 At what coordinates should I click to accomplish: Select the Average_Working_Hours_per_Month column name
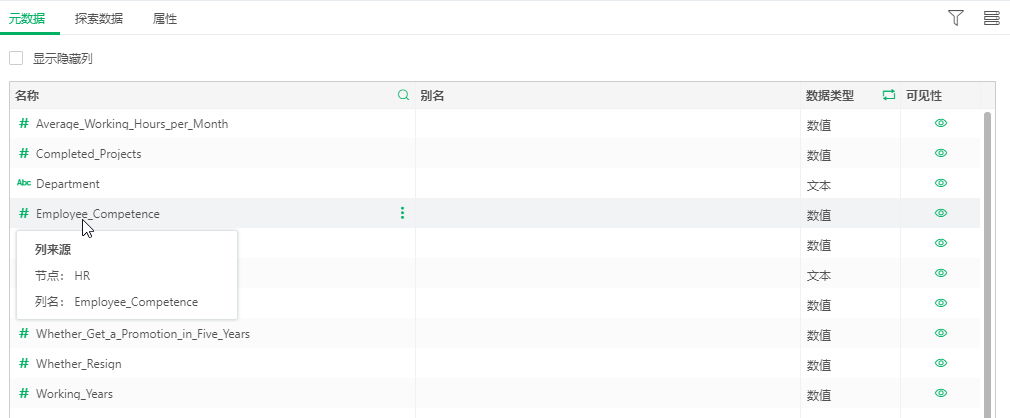[132, 124]
